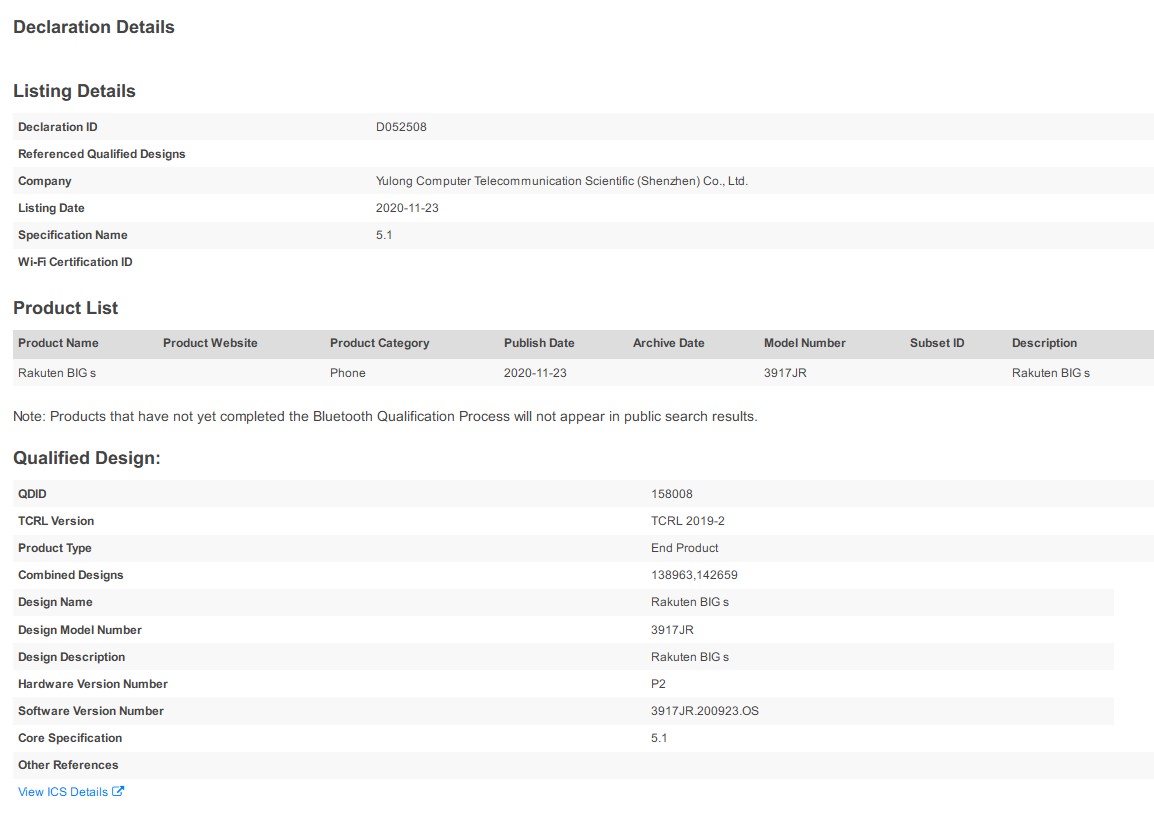Click the Referenced Qualified Designs label
Viewport: 1154px width, 814px height.
pyautogui.click(x=102, y=154)
